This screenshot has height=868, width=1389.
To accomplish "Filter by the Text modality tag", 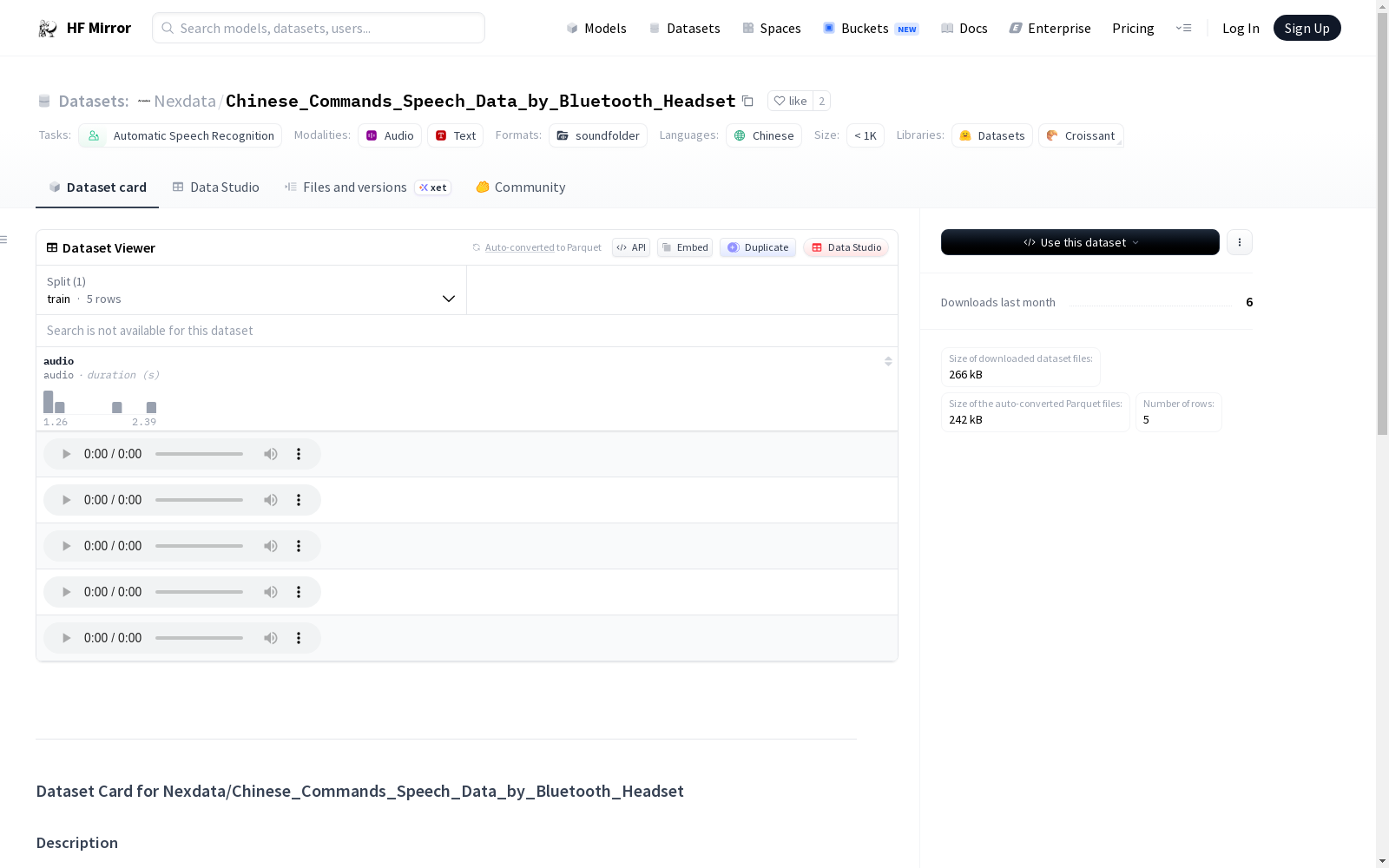I will tap(455, 135).
